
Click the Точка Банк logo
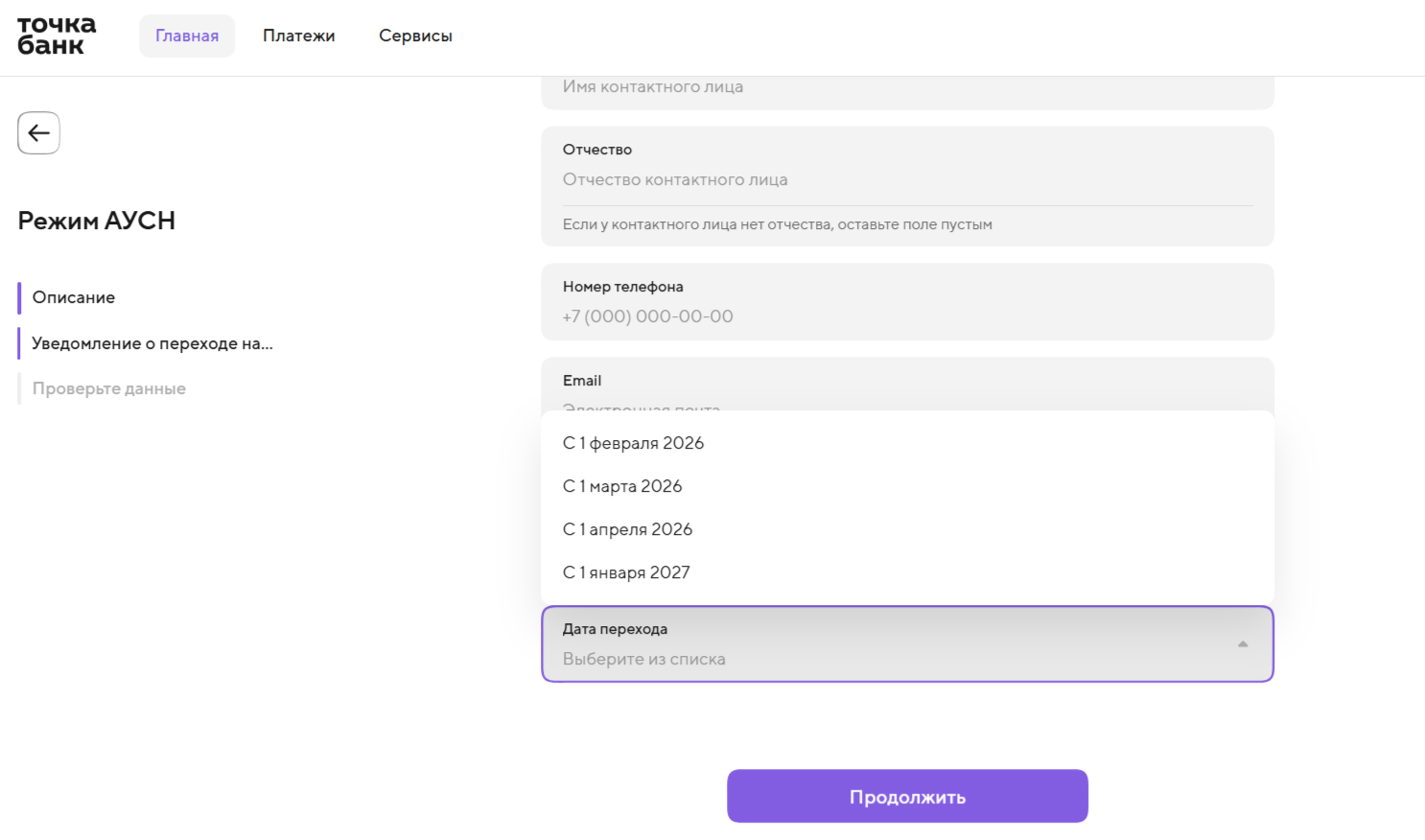point(56,35)
